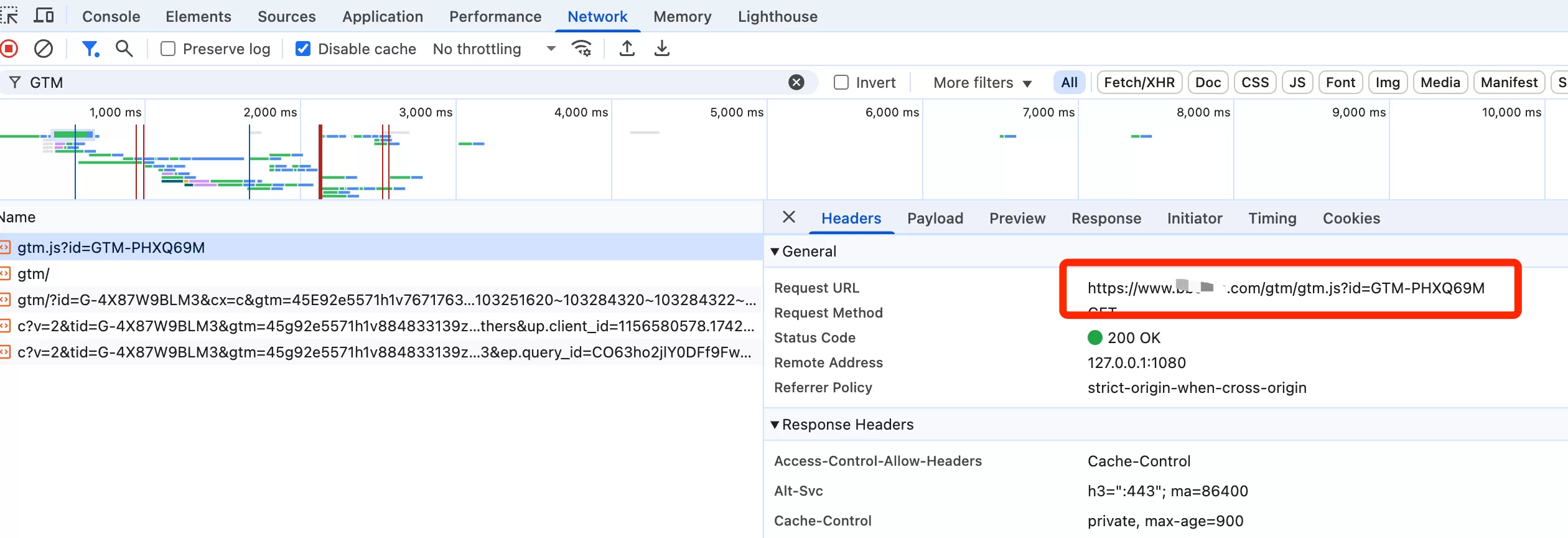Enable the Preserve log checkbox
Image resolution: width=1568 pixels, height=538 pixels.
click(x=168, y=49)
